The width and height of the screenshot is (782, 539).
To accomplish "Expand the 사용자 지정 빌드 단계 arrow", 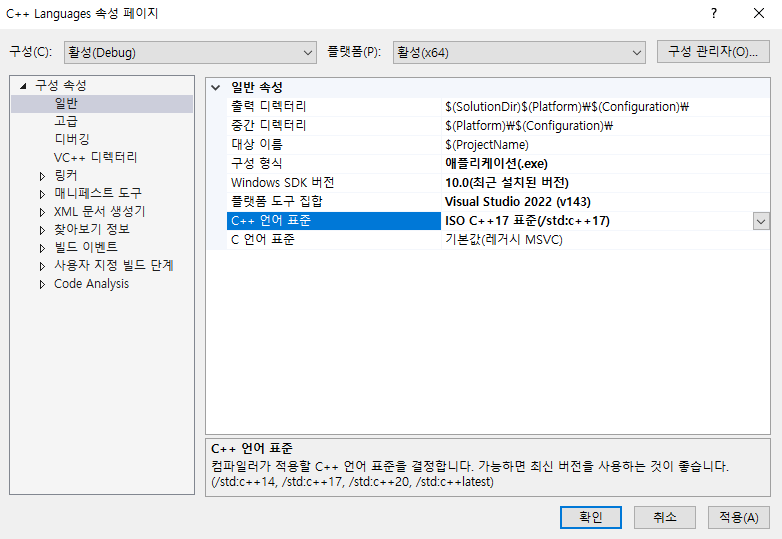I will 42,266.
